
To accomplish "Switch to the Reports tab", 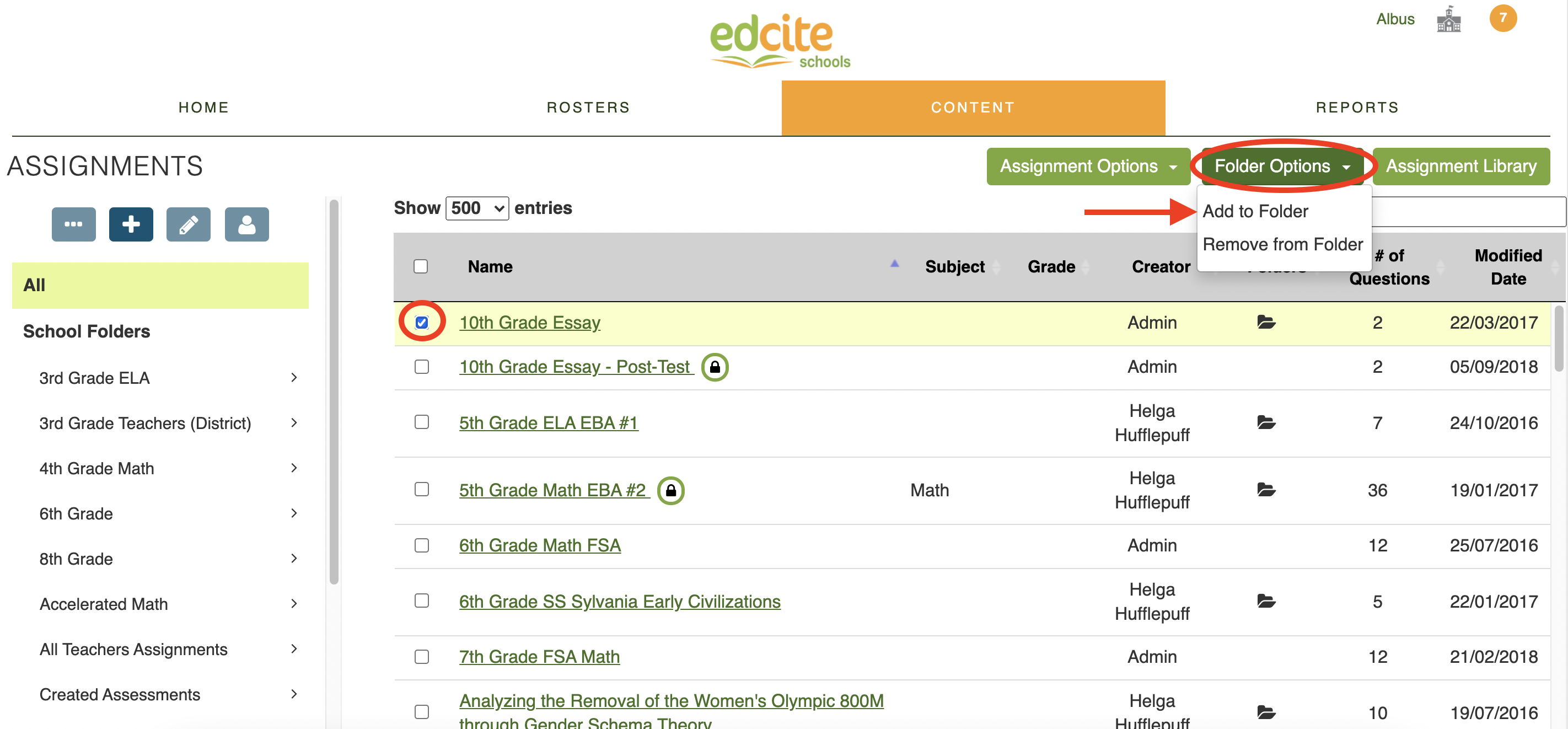I will pyautogui.click(x=1357, y=108).
